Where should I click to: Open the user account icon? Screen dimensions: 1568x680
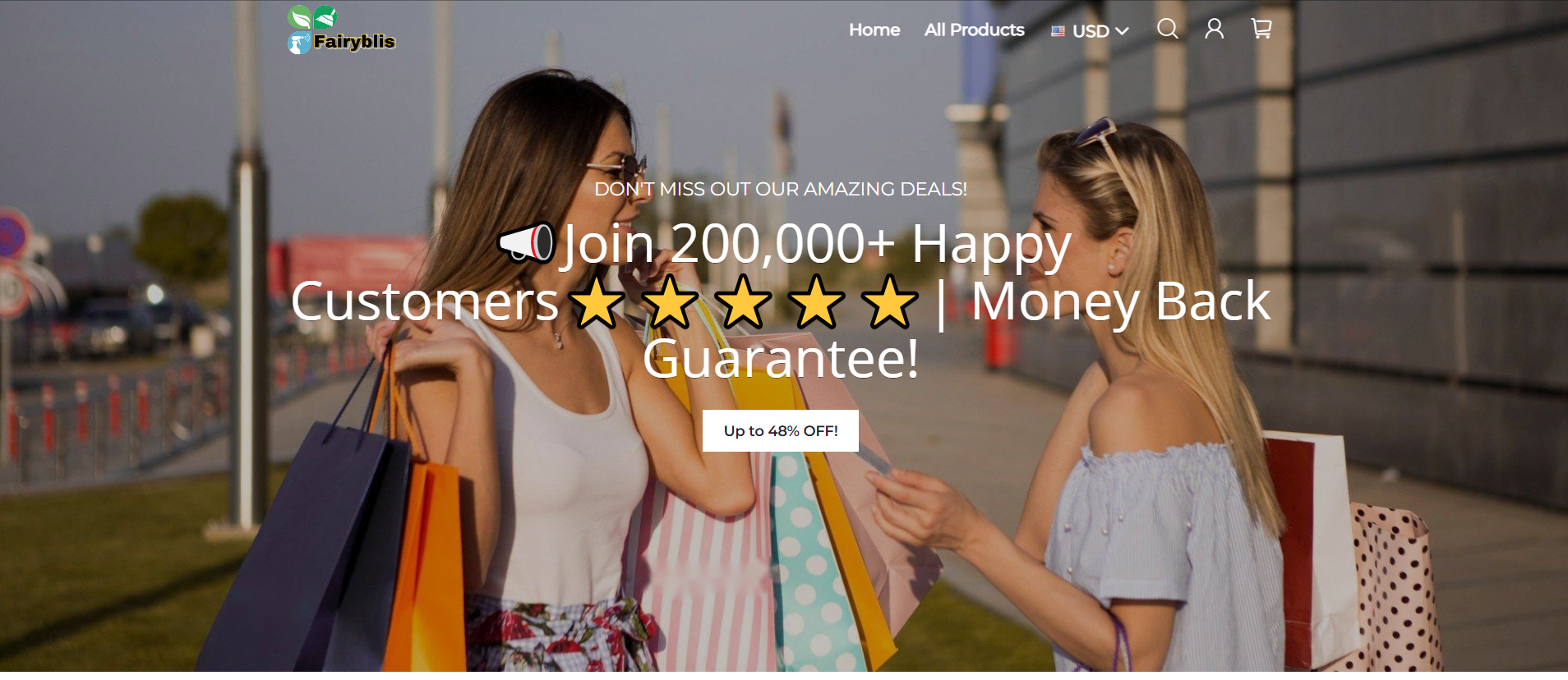coord(1214,29)
